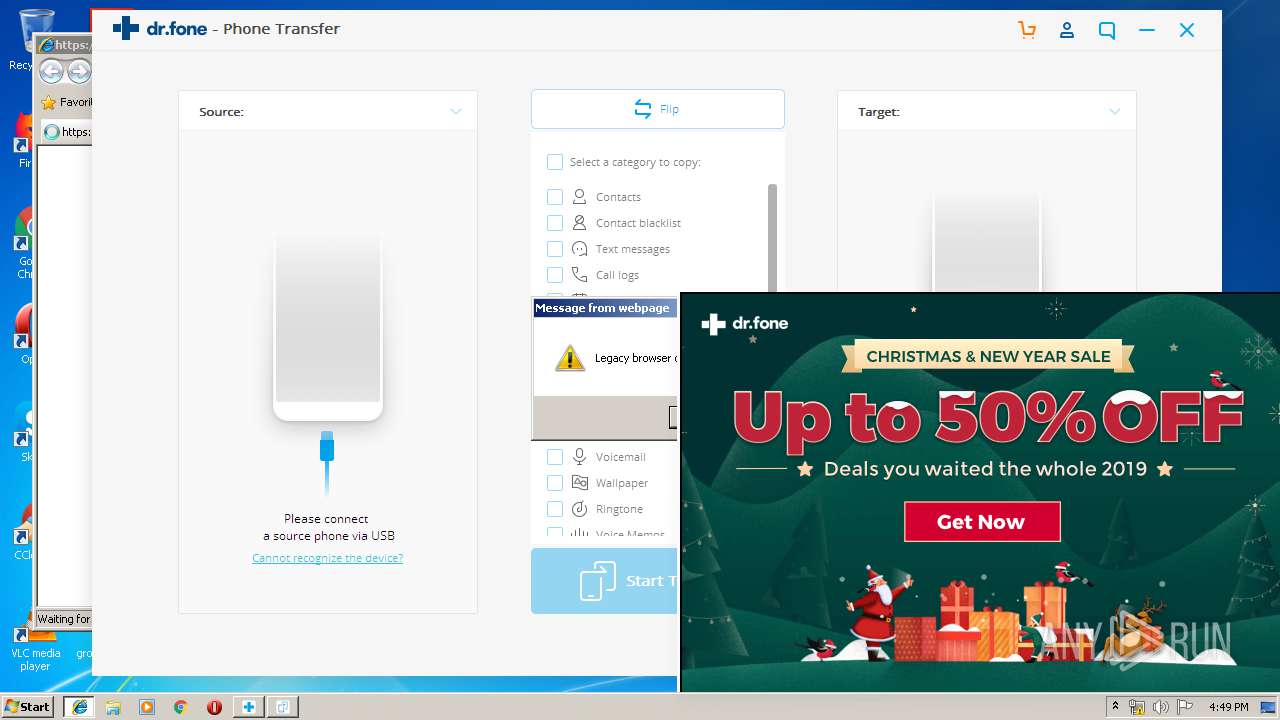1280x720 pixels.
Task: Open 'Cannot recognize the device?' link
Action: (x=327, y=558)
